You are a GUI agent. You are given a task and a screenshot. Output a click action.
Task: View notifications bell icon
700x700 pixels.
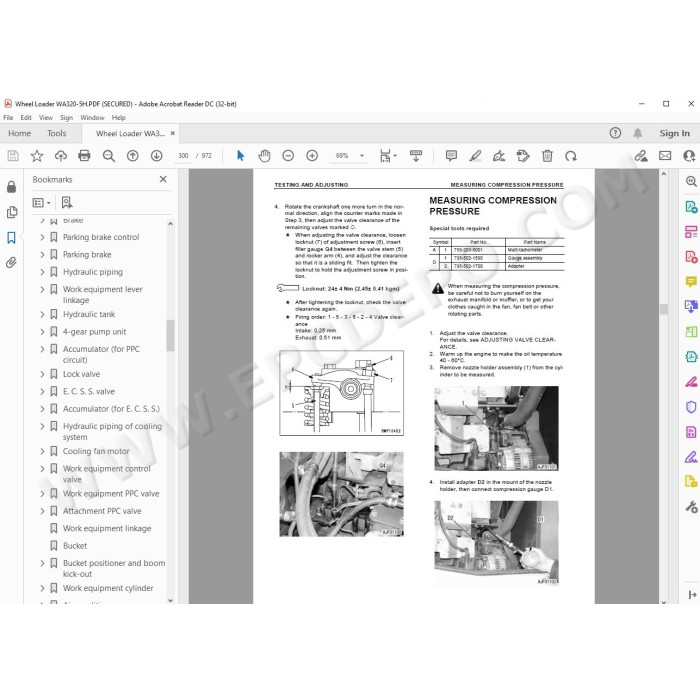click(638, 133)
